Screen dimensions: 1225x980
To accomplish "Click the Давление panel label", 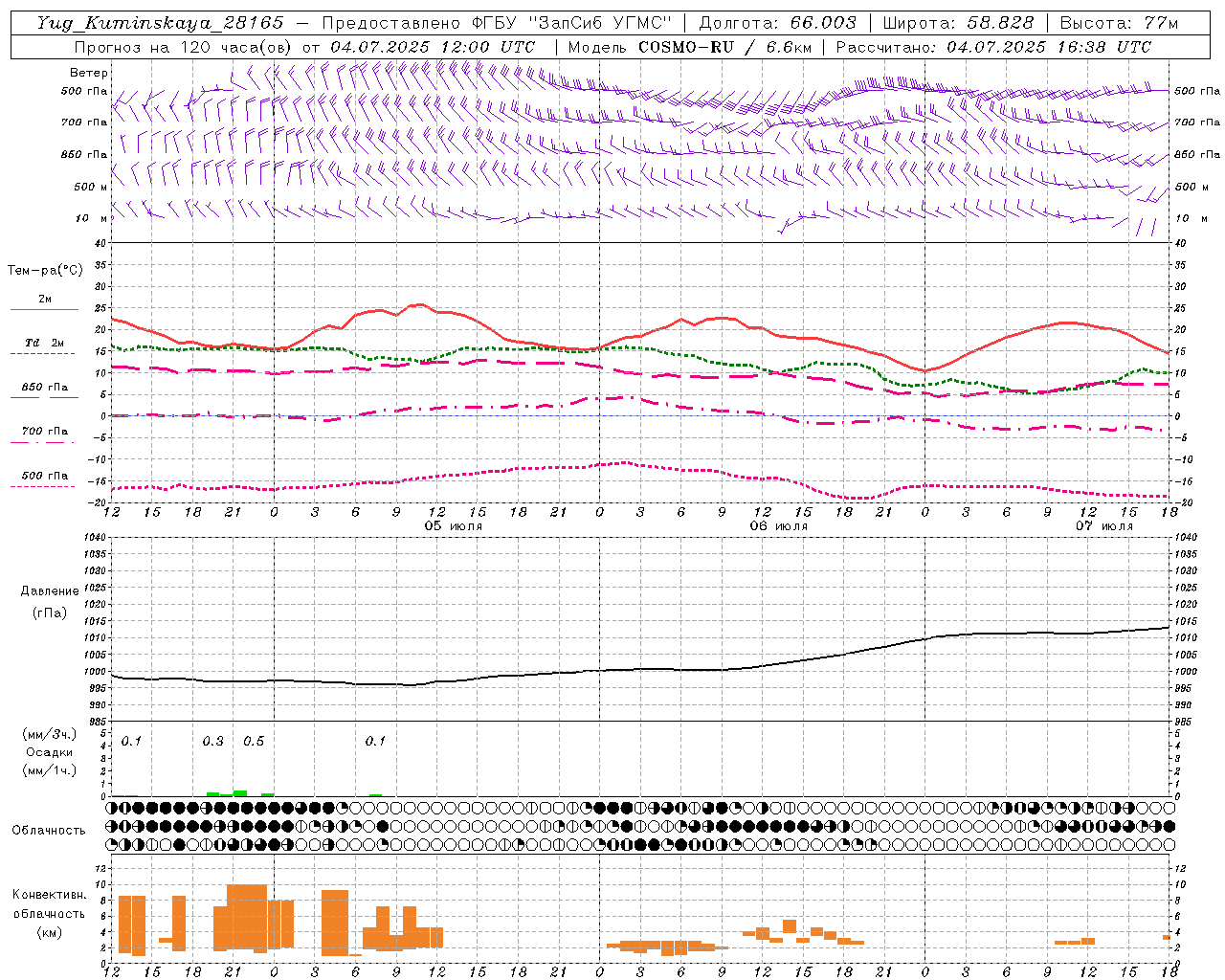I will (50, 591).
